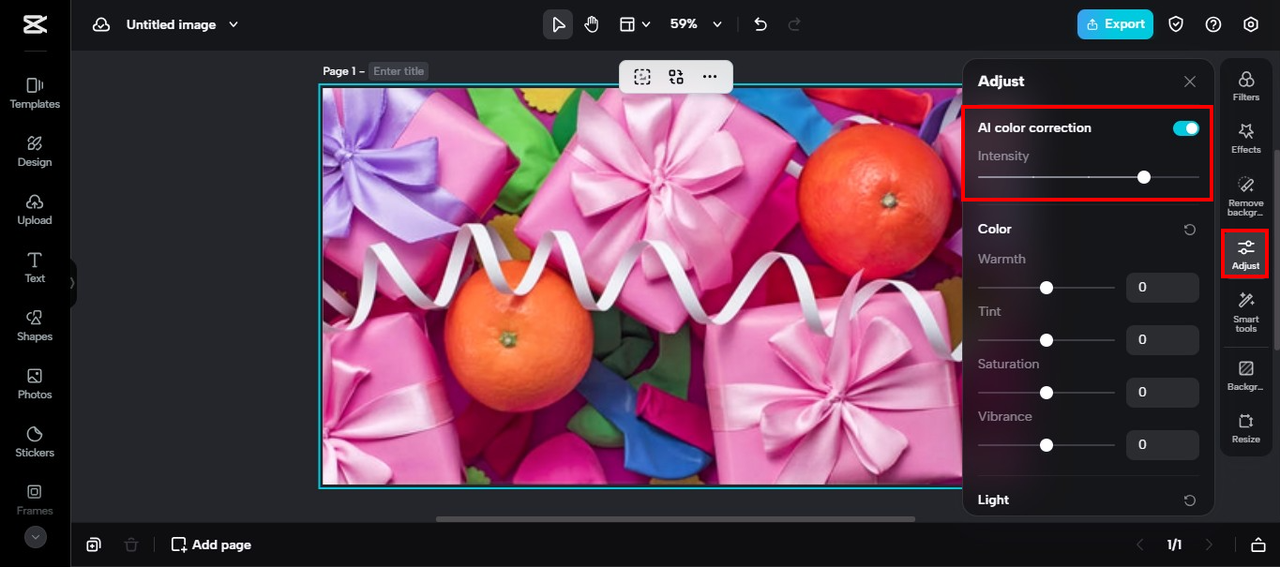Click the Warmth value field

tap(1162, 287)
